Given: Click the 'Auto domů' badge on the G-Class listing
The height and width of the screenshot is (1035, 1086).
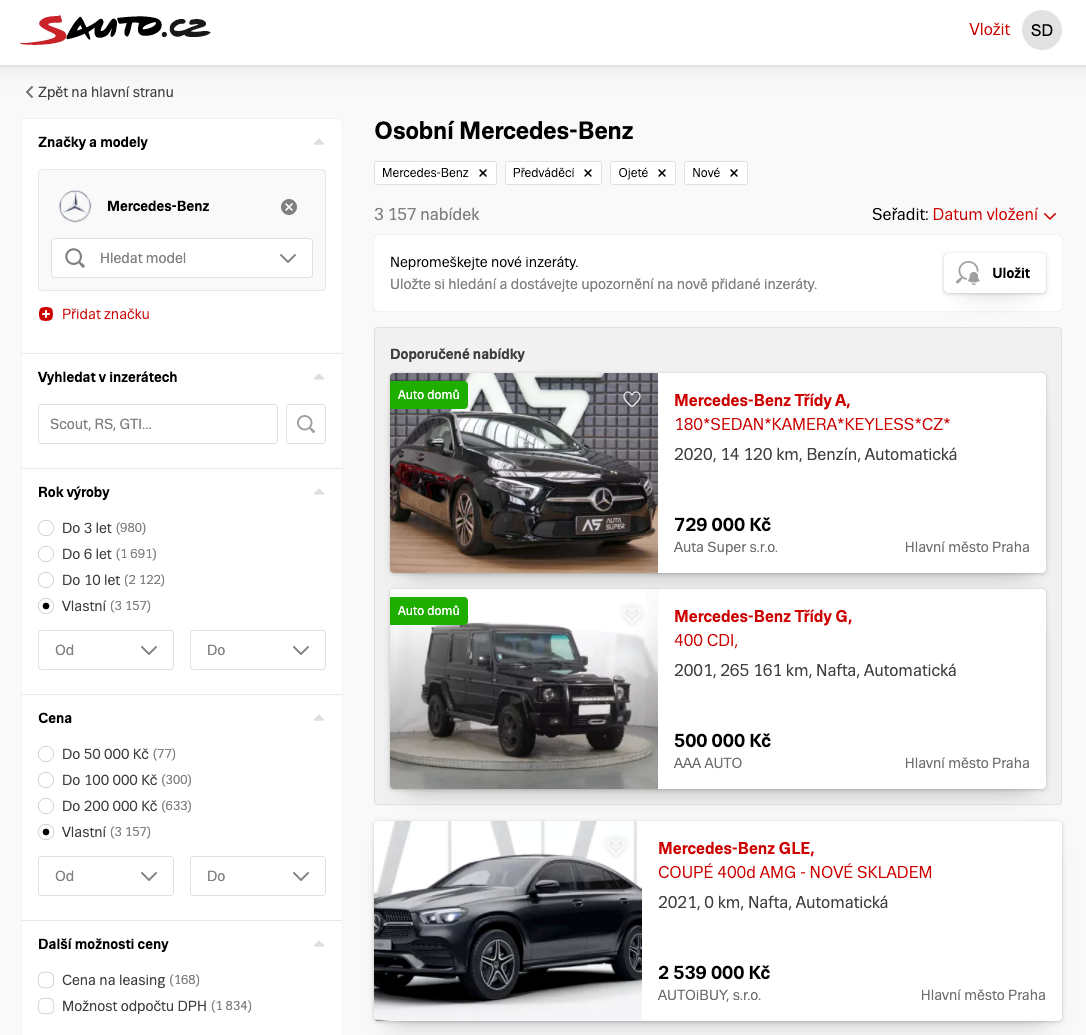Looking at the screenshot, I should pos(429,611).
